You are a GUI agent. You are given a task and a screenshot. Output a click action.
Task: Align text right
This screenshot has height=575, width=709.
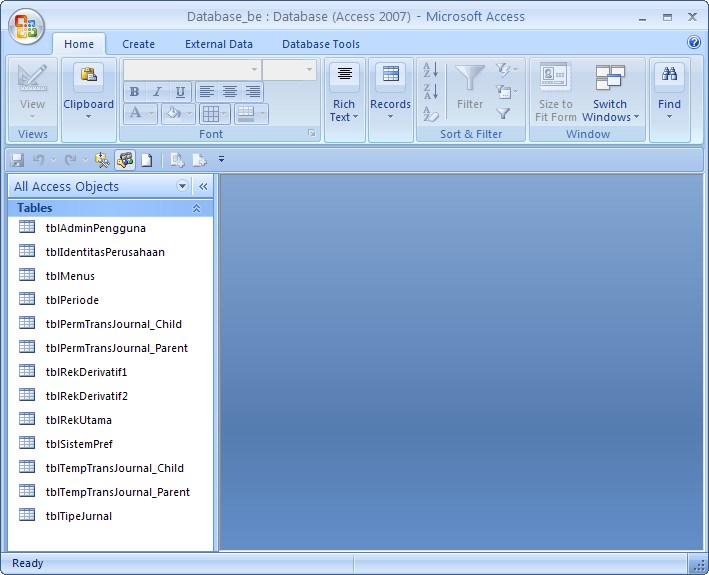253,92
